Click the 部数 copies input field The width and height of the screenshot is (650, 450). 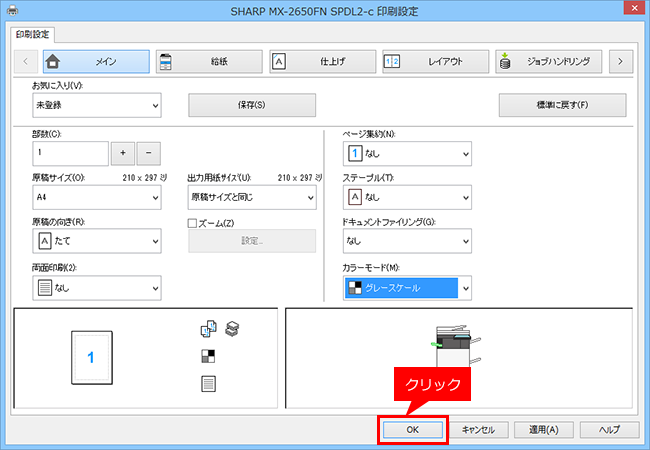(70, 153)
